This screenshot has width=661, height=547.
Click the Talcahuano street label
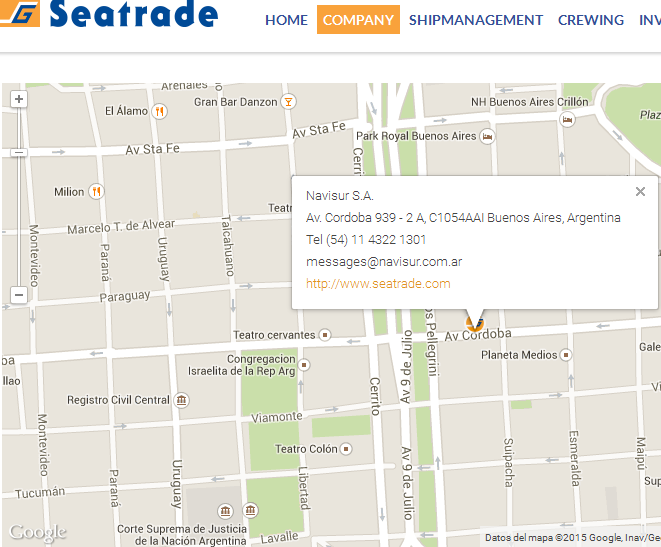[228, 246]
